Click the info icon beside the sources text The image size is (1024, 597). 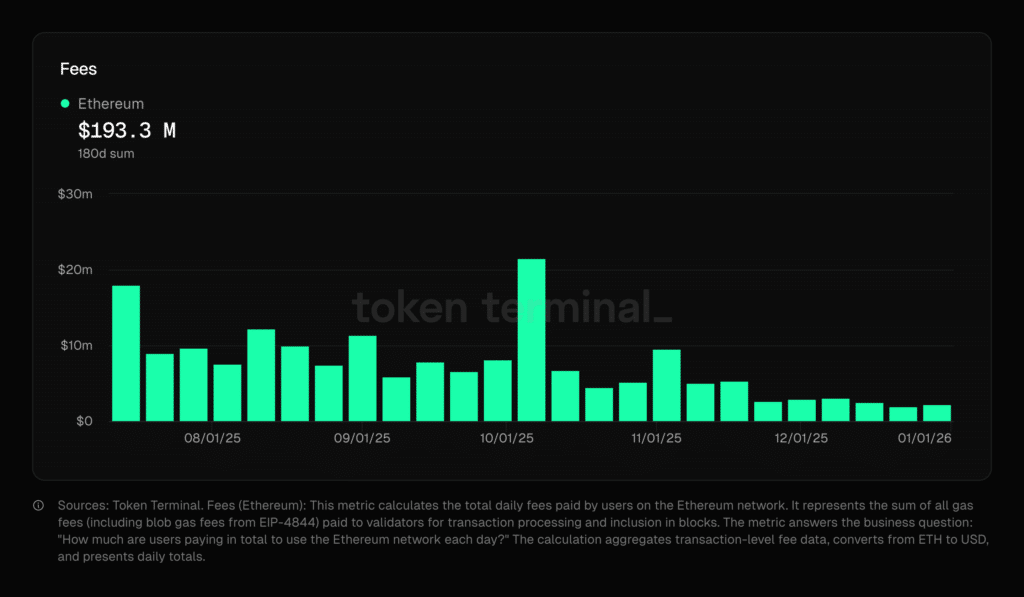37,506
